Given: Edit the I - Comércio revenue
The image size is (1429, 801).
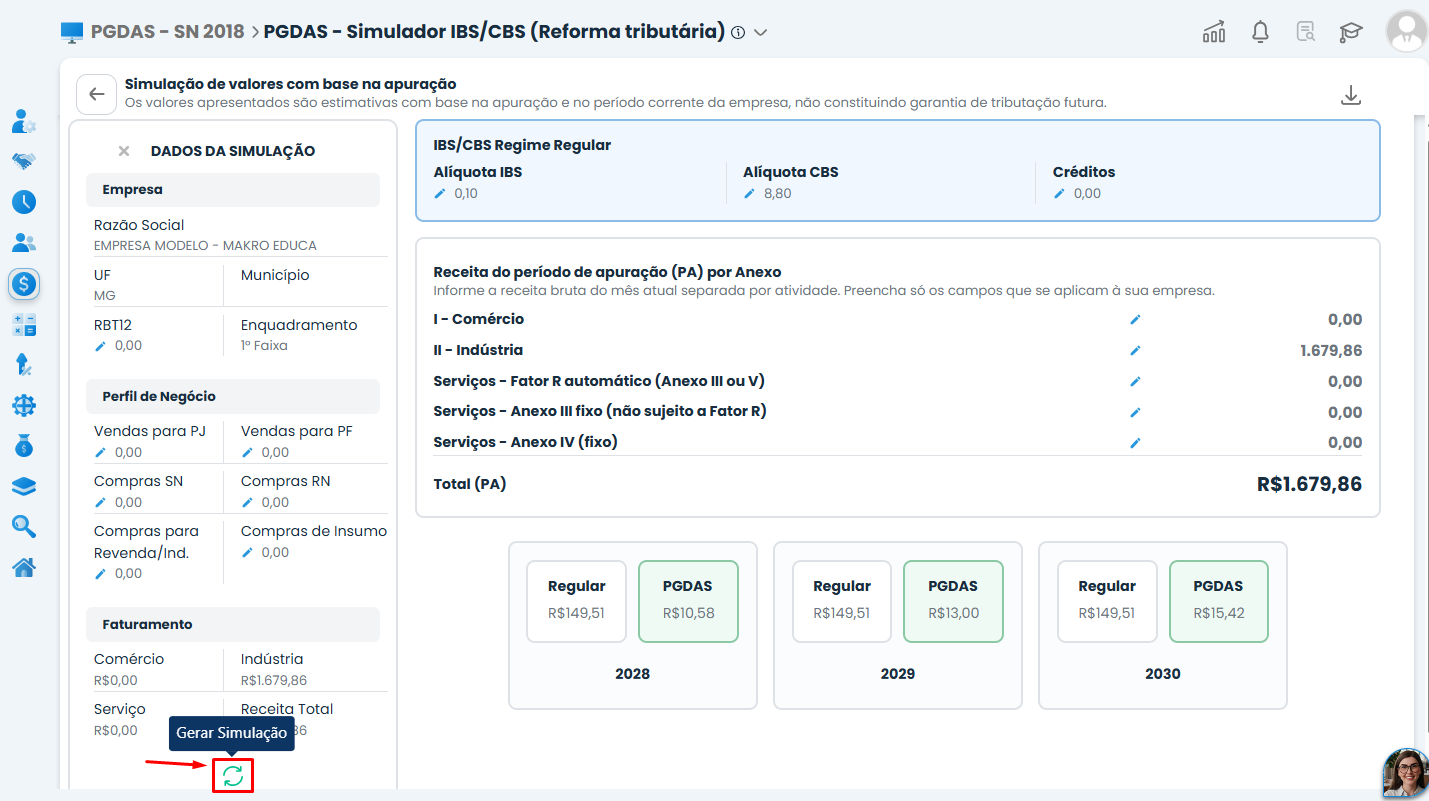Looking at the screenshot, I should point(1135,319).
